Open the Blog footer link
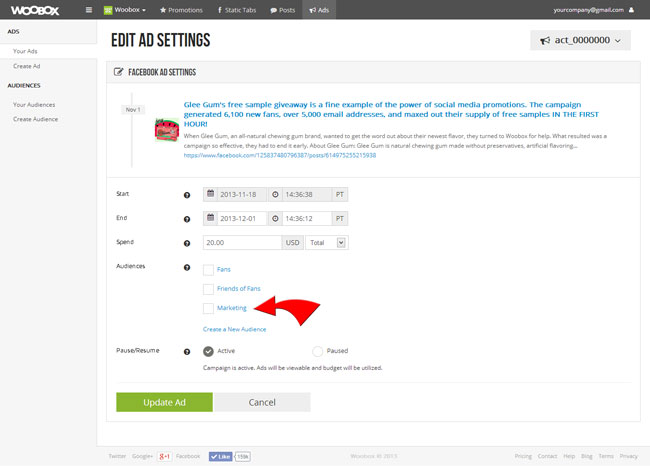This screenshot has height=466, width=650. tap(587, 456)
